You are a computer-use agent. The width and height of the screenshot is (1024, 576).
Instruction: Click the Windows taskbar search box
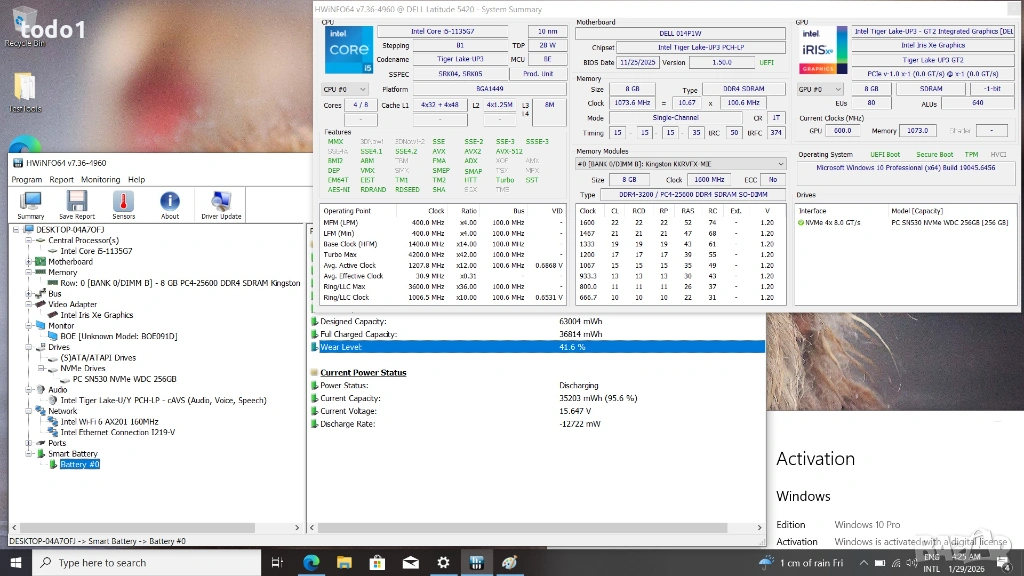[145, 563]
